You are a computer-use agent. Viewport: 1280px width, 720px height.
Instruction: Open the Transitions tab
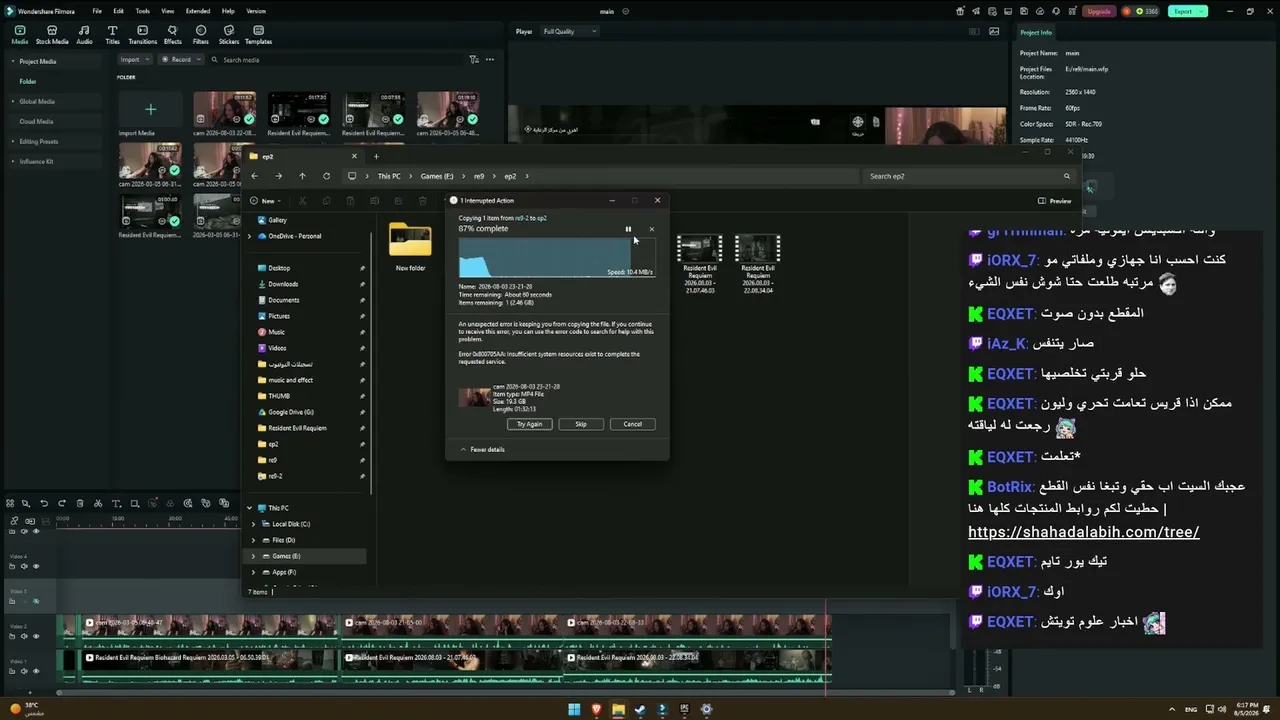(143, 35)
